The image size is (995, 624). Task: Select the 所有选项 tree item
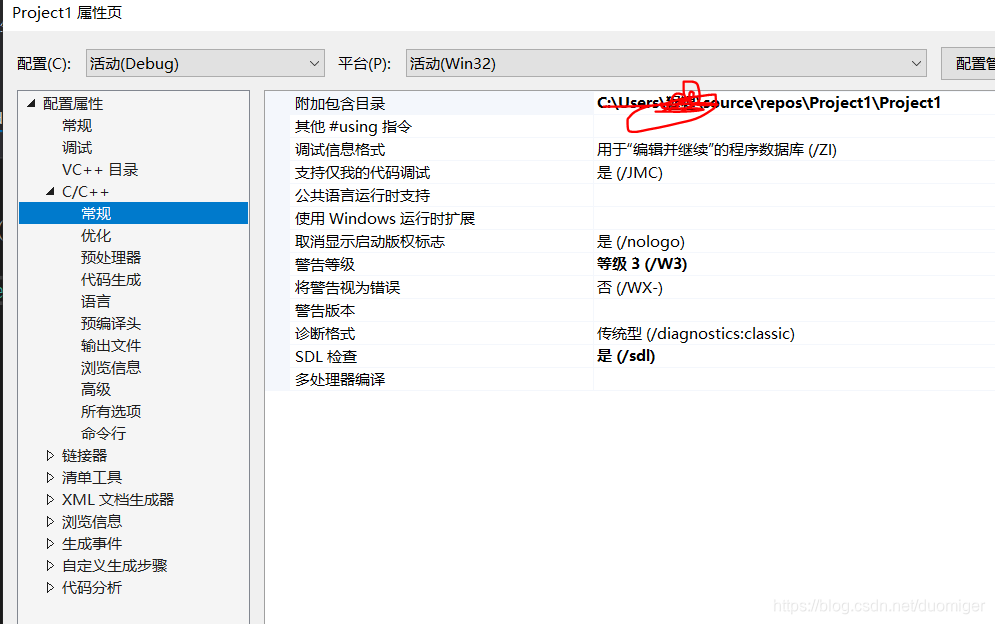click(x=111, y=411)
